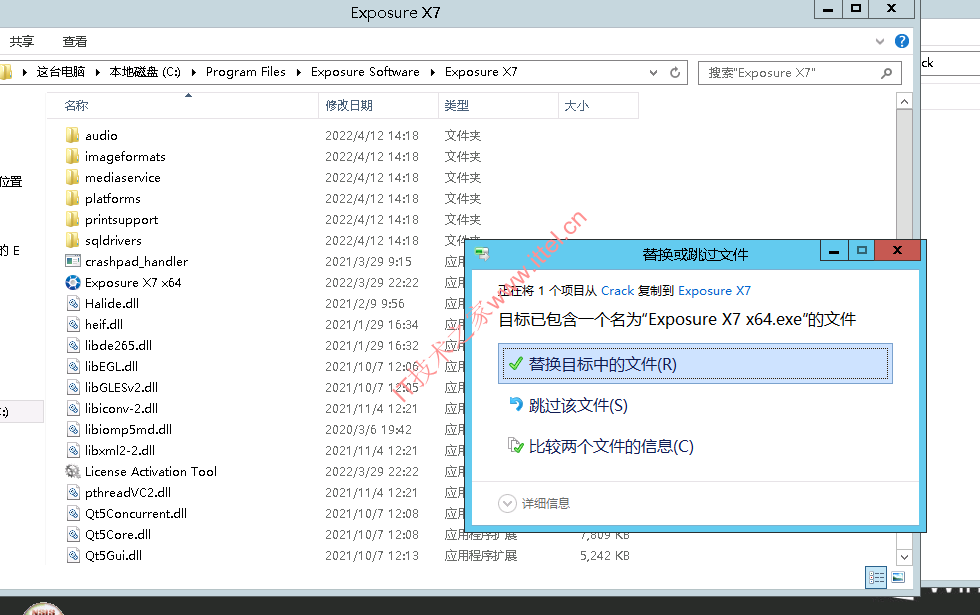Sort files by 类型 column
This screenshot has width=980, height=615.
[x=498, y=106]
